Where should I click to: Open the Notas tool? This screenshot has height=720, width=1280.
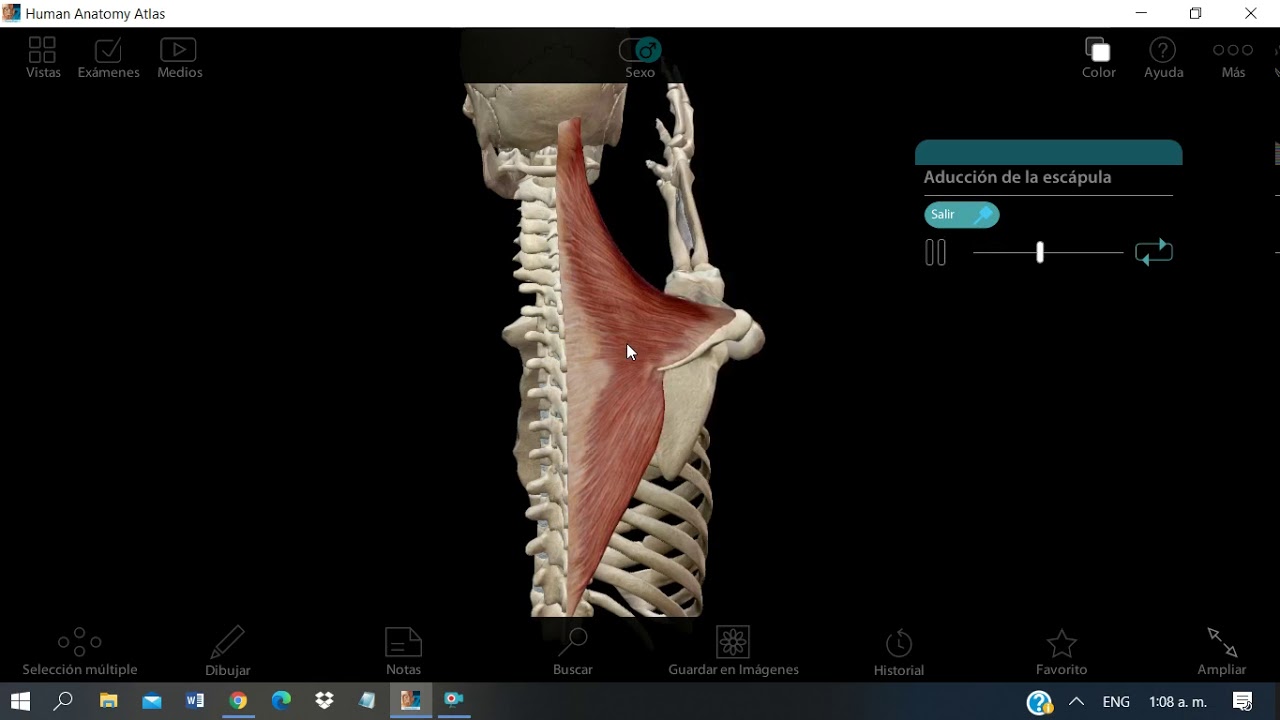pyautogui.click(x=403, y=651)
